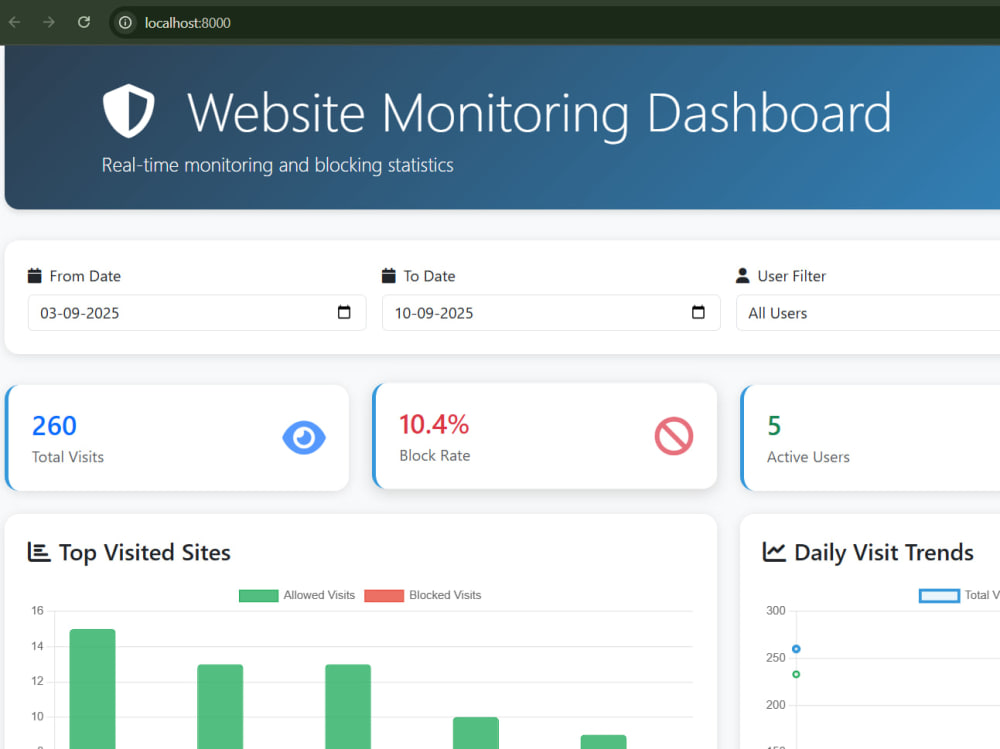Click the Allowed Visits legend label

319,595
